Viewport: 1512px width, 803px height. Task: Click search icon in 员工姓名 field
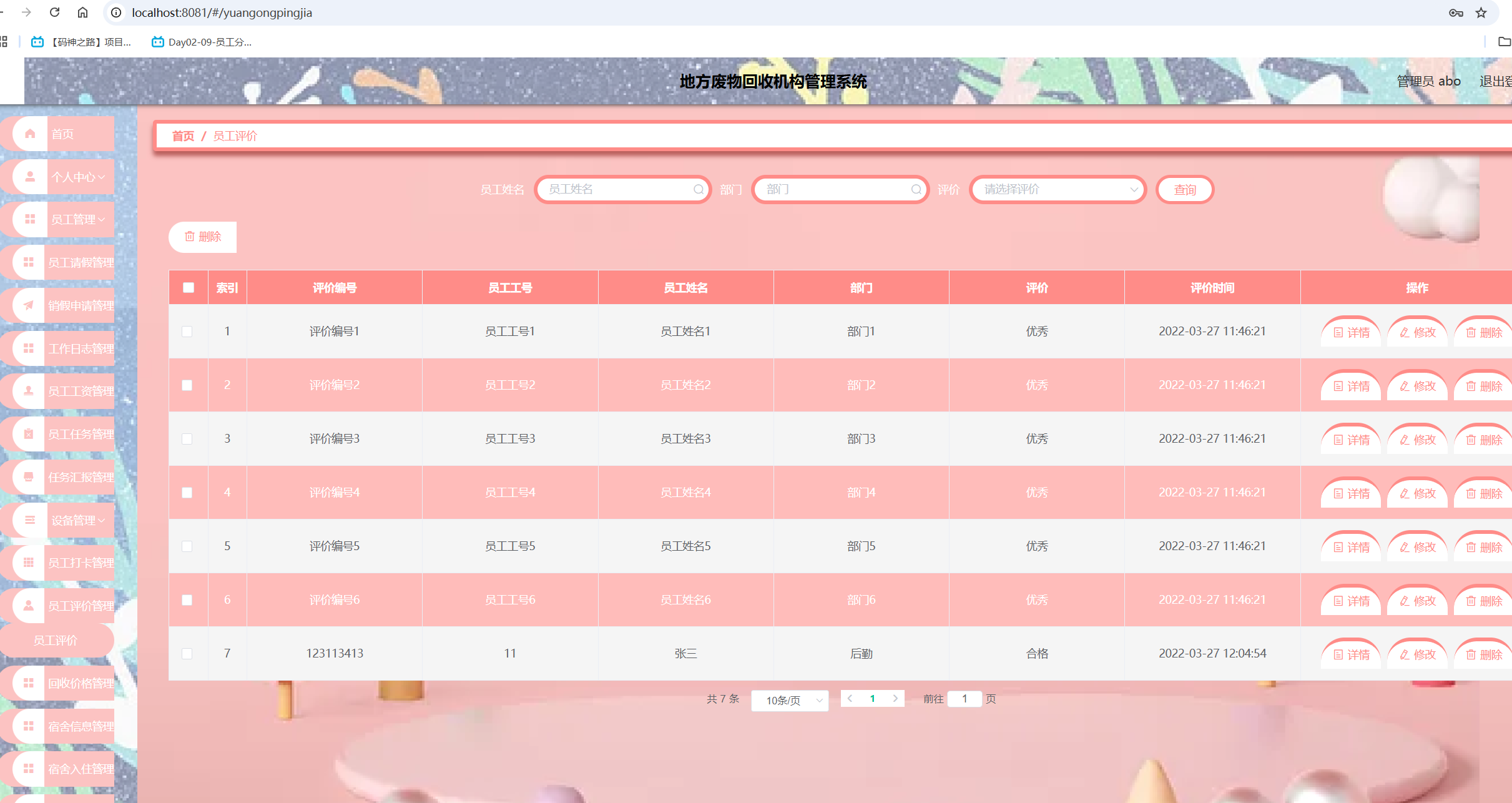click(698, 189)
